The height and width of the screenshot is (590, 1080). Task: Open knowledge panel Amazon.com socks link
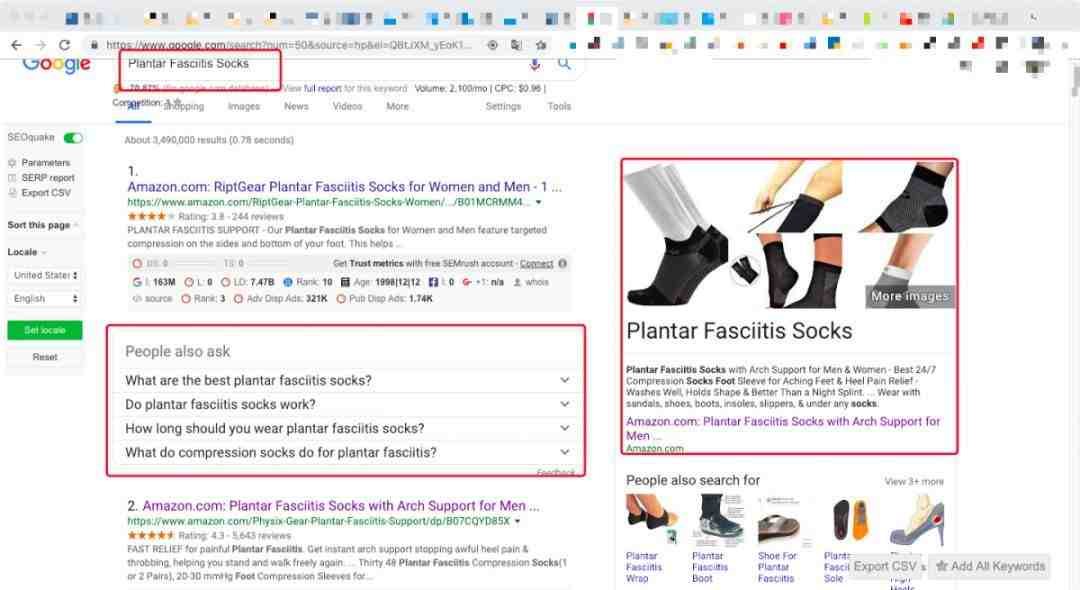pyautogui.click(x=783, y=428)
